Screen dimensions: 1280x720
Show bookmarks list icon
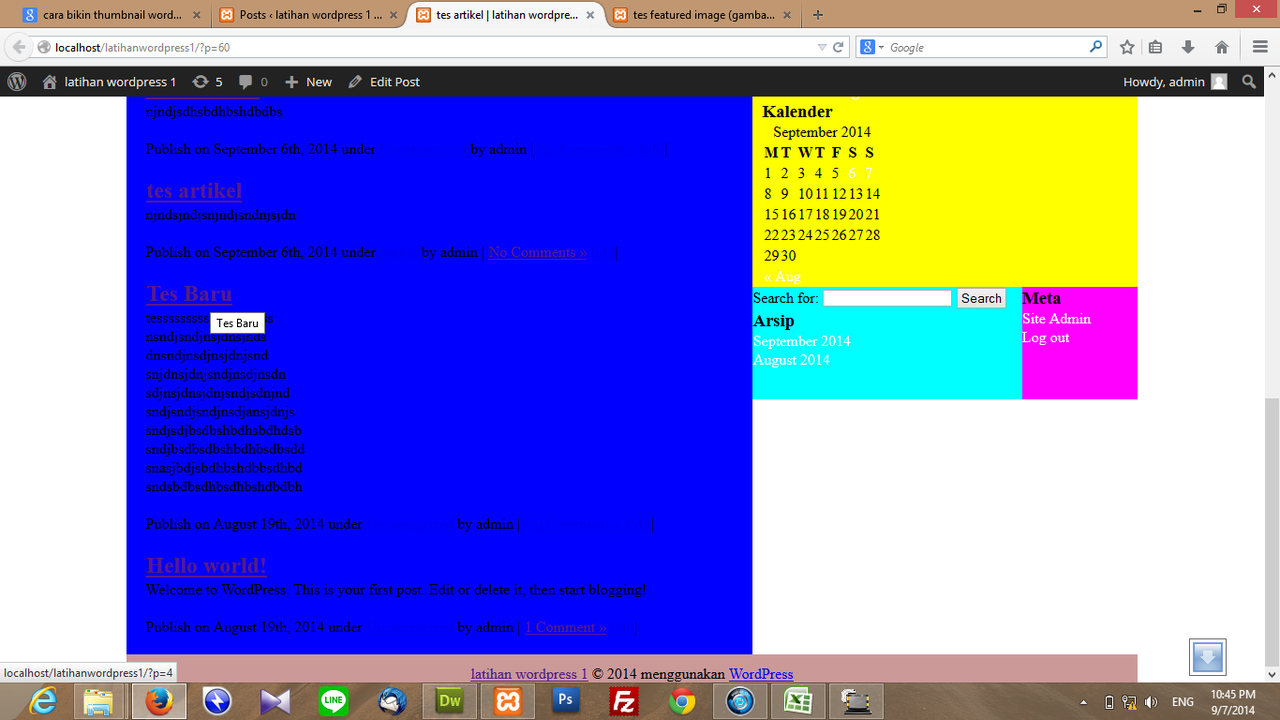[1156, 47]
